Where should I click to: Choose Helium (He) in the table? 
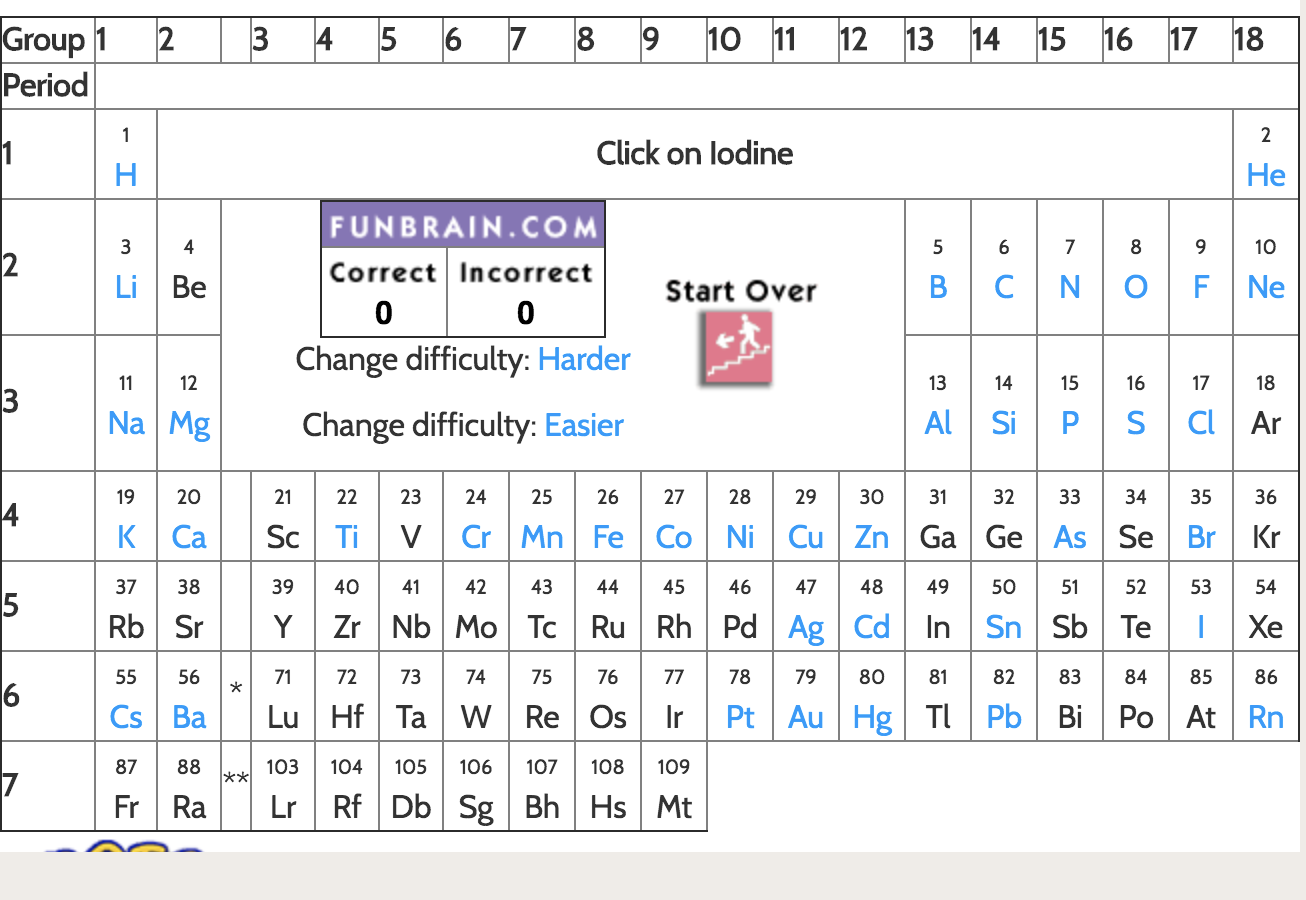point(1265,175)
